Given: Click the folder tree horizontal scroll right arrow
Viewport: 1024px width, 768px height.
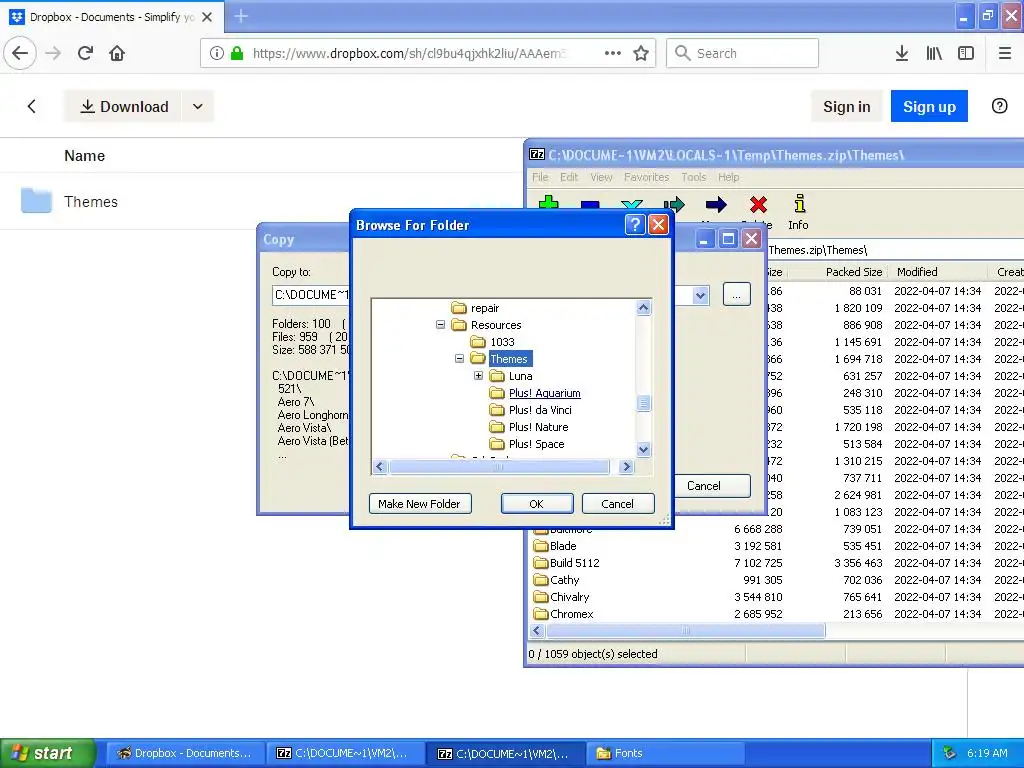Looking at the screenshot, I should 626,466.
